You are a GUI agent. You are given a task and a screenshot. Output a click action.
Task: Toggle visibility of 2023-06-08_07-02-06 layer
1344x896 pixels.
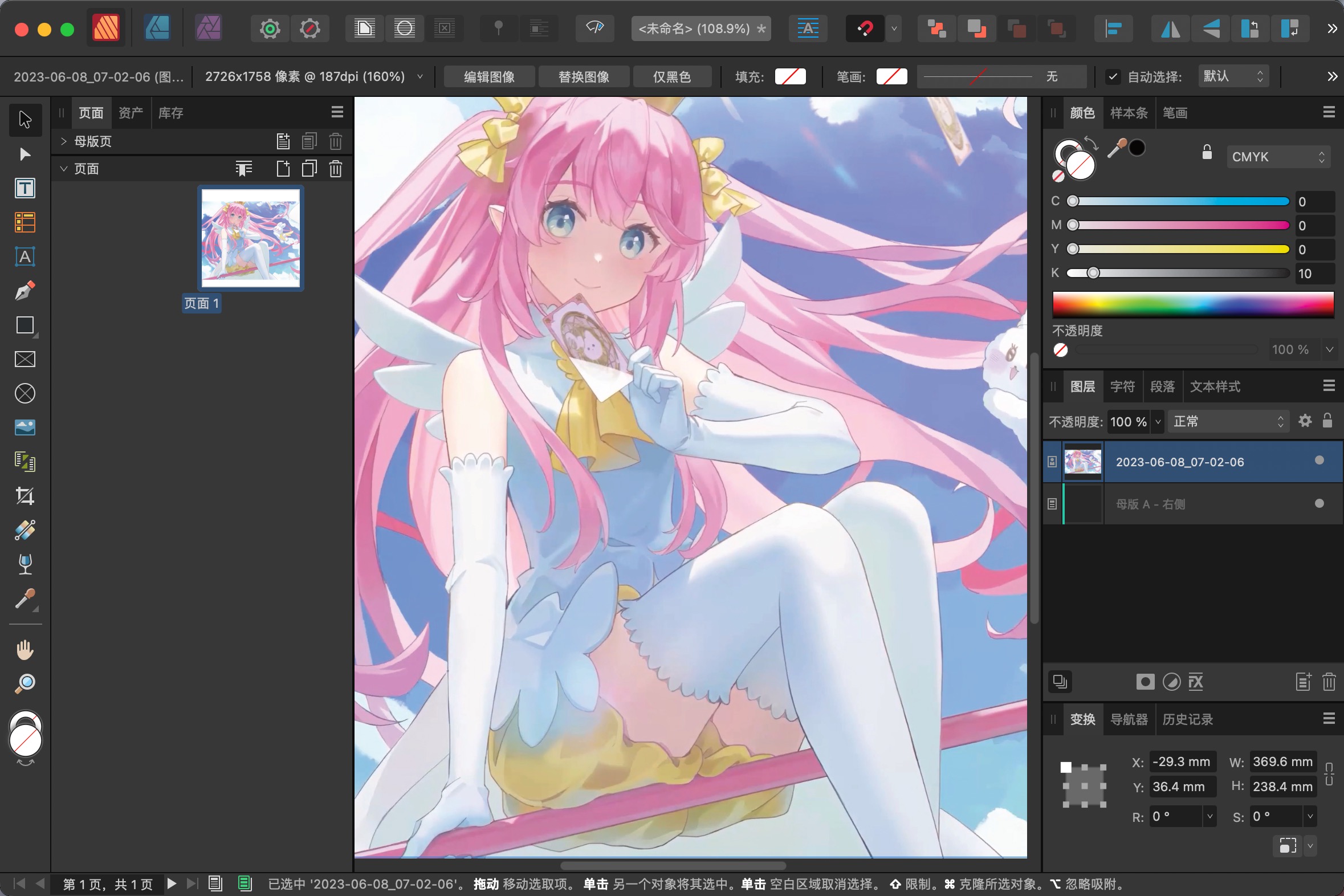point(1319,461)
